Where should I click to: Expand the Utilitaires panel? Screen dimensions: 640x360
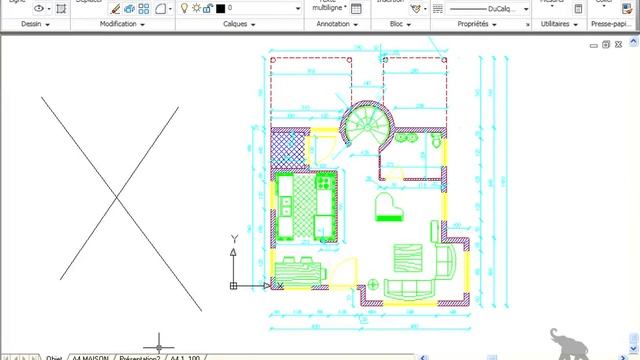tap(559, 24)
